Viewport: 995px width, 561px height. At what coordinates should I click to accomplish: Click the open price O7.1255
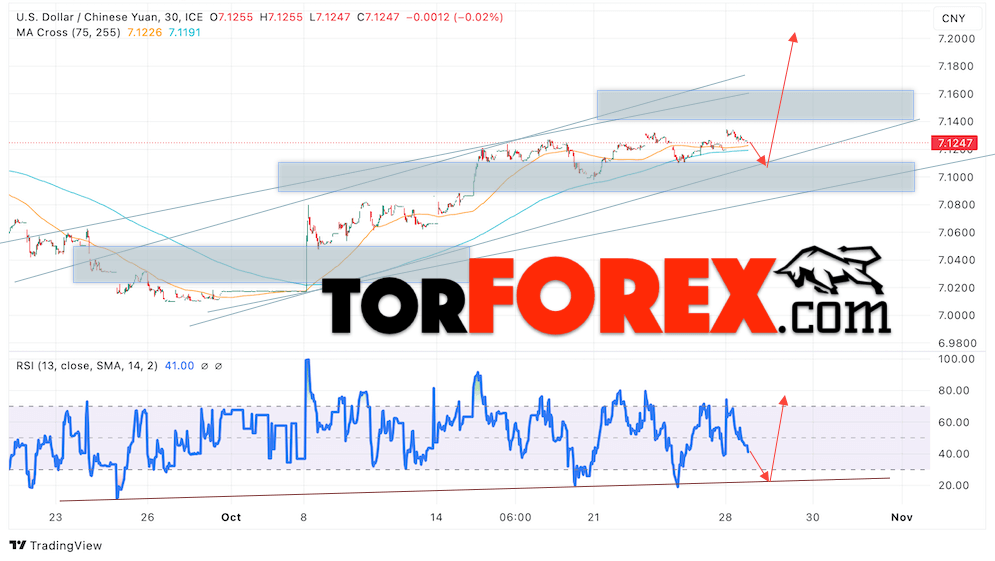[231, 17]
